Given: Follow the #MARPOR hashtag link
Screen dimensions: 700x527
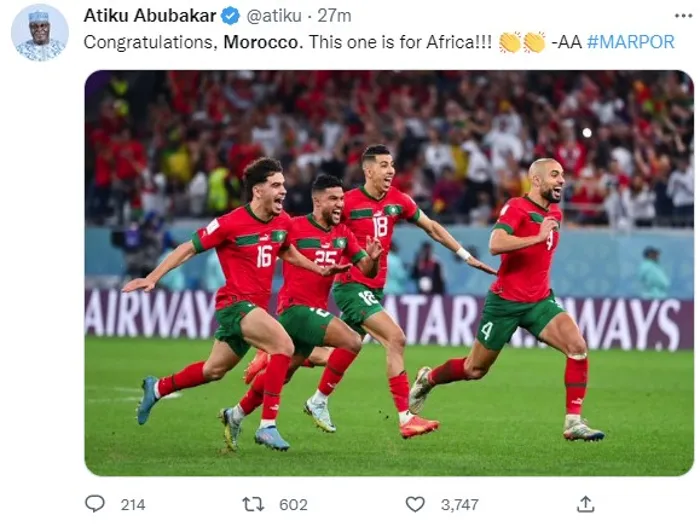Looking at the screenshot, I should tap(630, 42).
